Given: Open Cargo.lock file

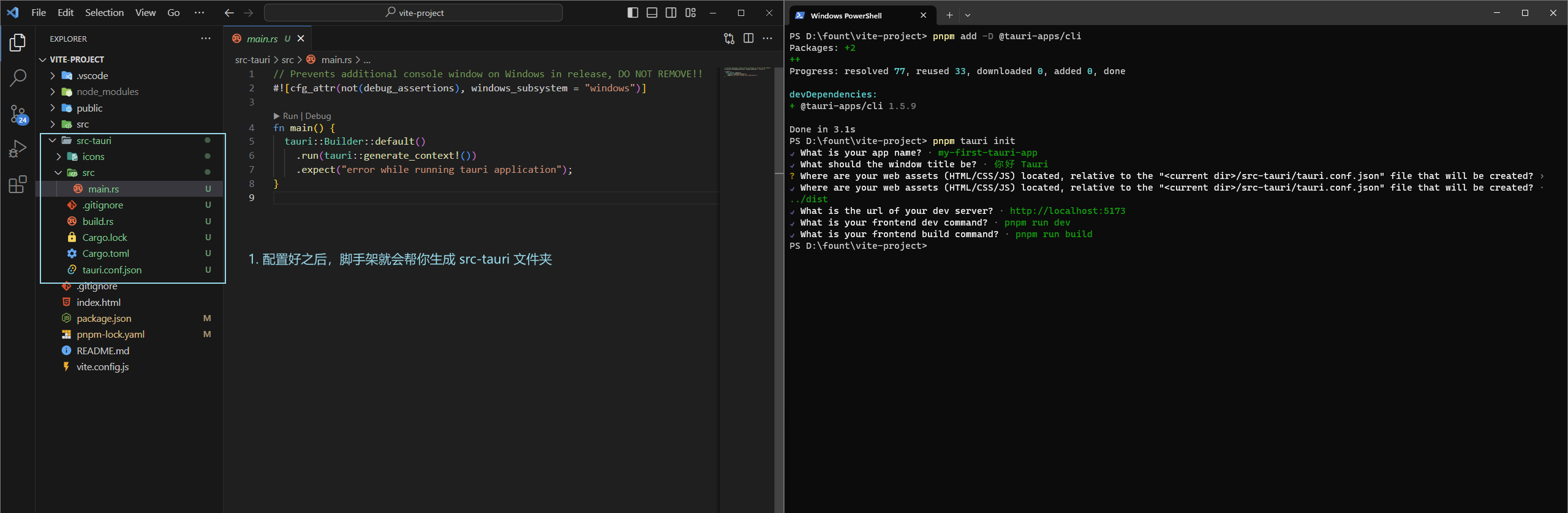Looking at the screenshot, I should pyautogui.click(x=130, y=237).
